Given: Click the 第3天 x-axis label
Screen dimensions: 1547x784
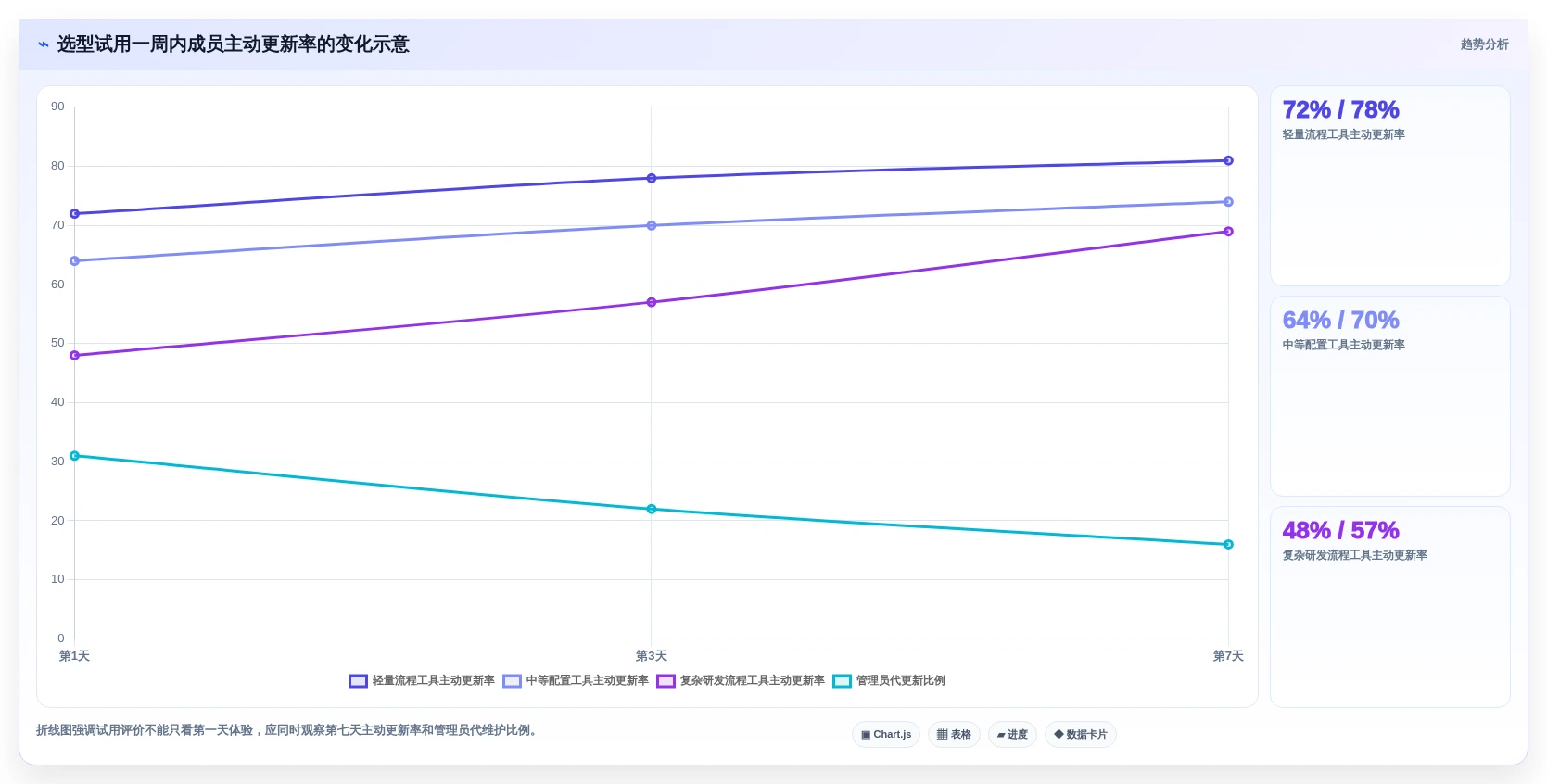Looking at the screenshot, I should (652, 656).
